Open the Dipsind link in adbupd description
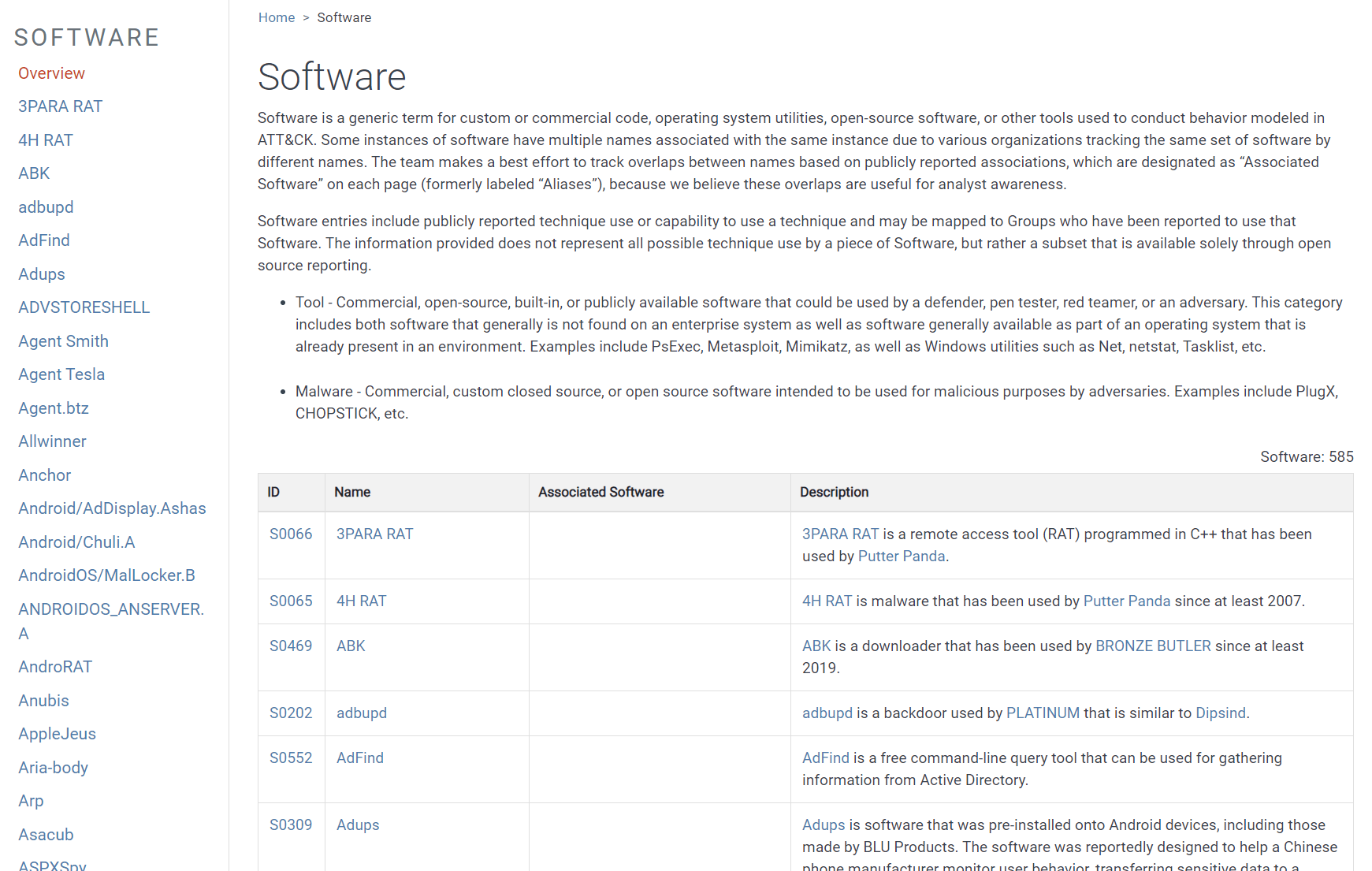 point(1220,713)
